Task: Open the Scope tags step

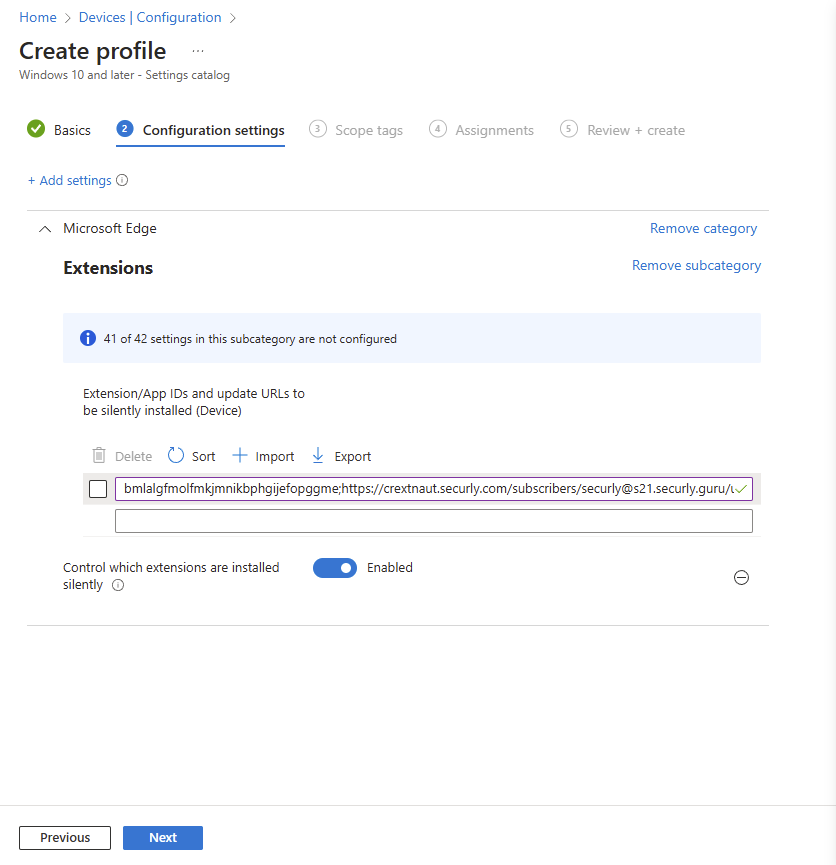Action: [356, 130]
